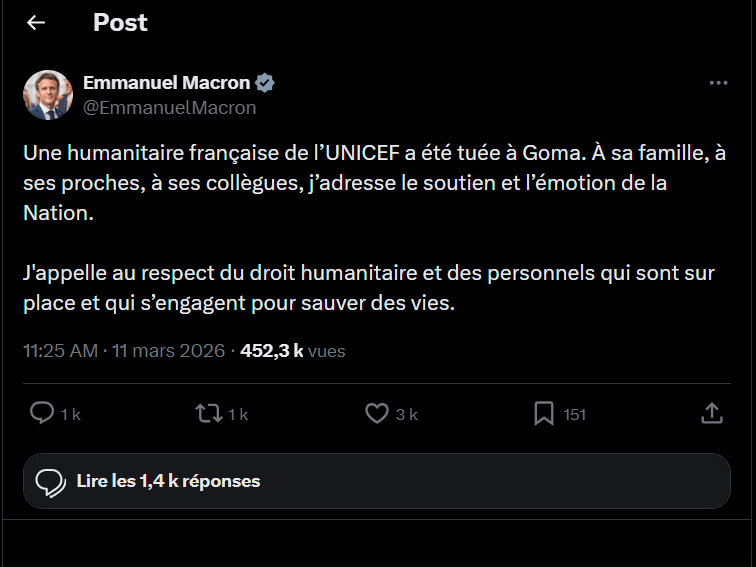Click the back arrow icon
The width and height of the screenshot is (756, 567).
36,23
